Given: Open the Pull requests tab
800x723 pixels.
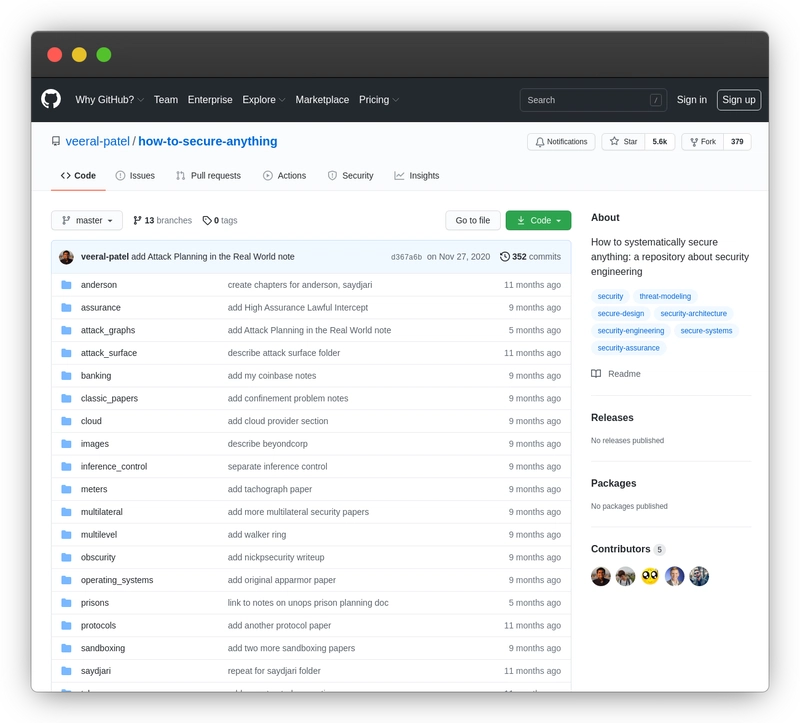Looking at the screenshot, I should tap(208, 176).
